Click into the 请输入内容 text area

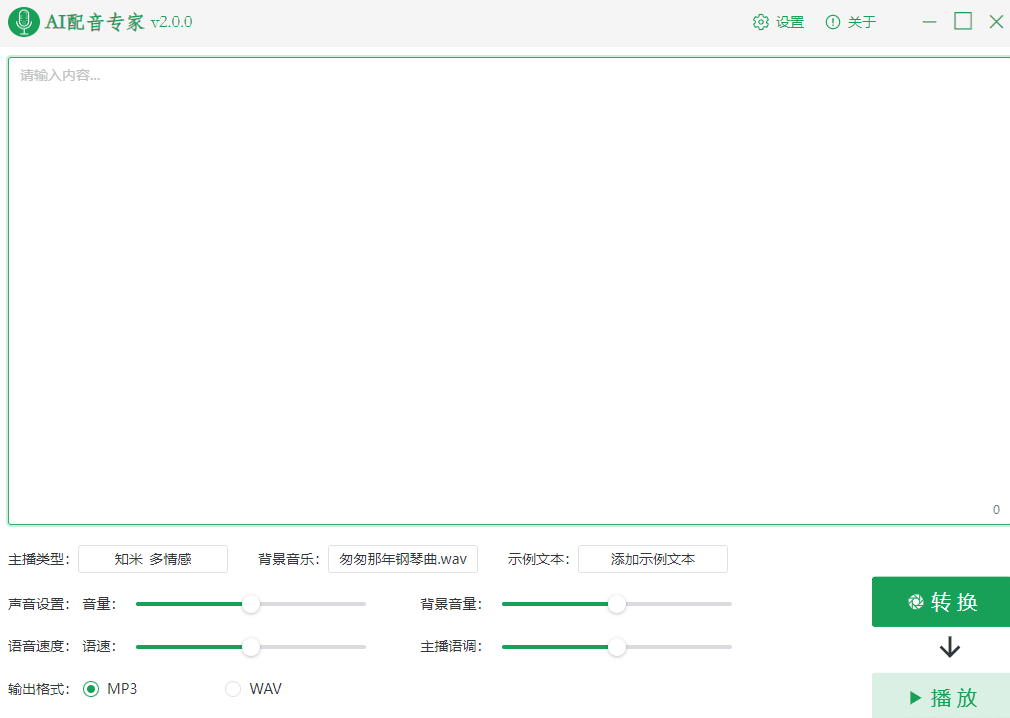509,291
